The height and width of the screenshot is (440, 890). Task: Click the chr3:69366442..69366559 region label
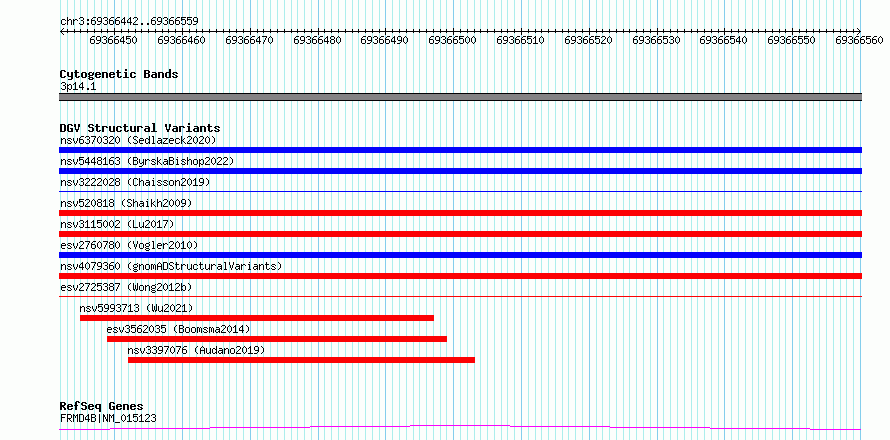click(129, 21)
